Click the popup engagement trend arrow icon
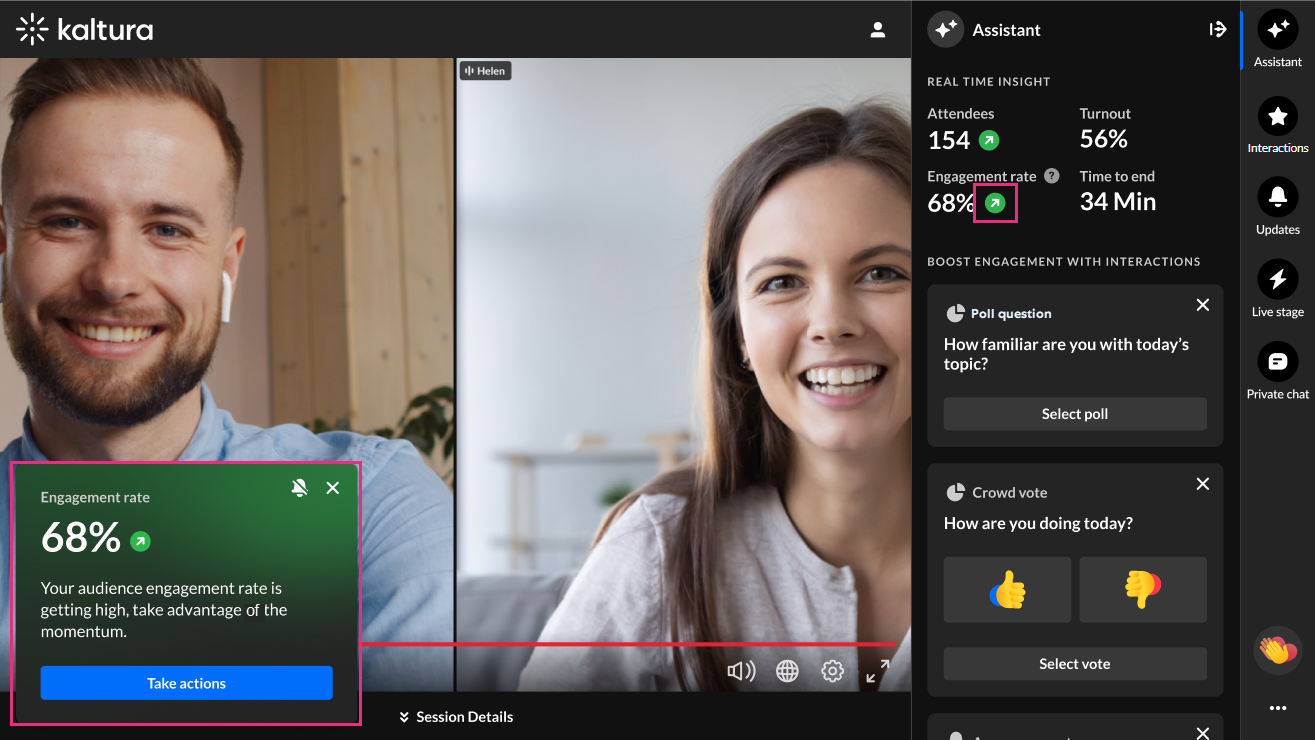 point(140,542)
